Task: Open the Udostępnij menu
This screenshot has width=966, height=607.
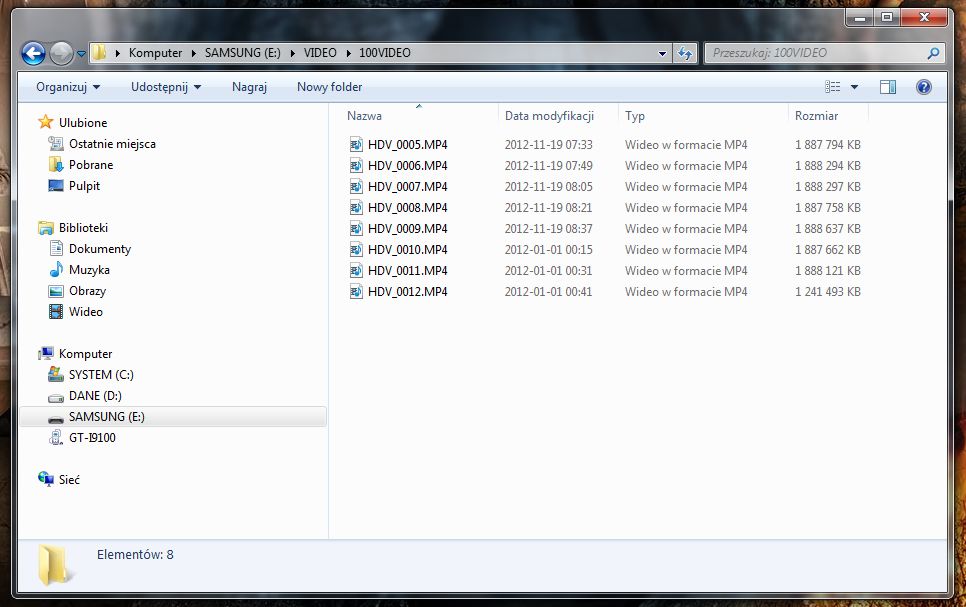Action: pos(166,87)
